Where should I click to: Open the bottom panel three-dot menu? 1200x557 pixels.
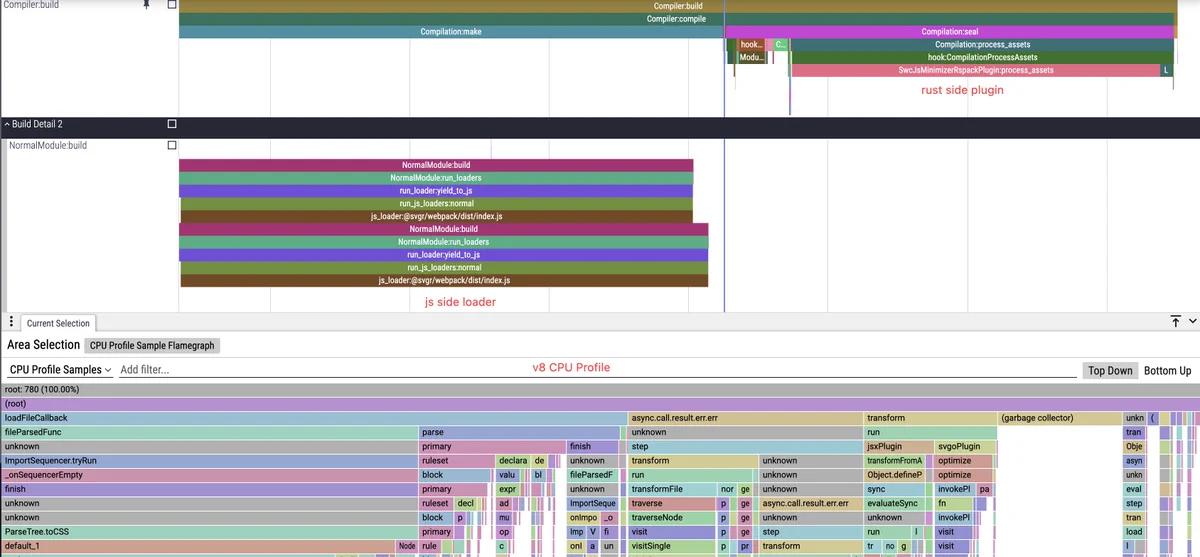click(11, 322)
